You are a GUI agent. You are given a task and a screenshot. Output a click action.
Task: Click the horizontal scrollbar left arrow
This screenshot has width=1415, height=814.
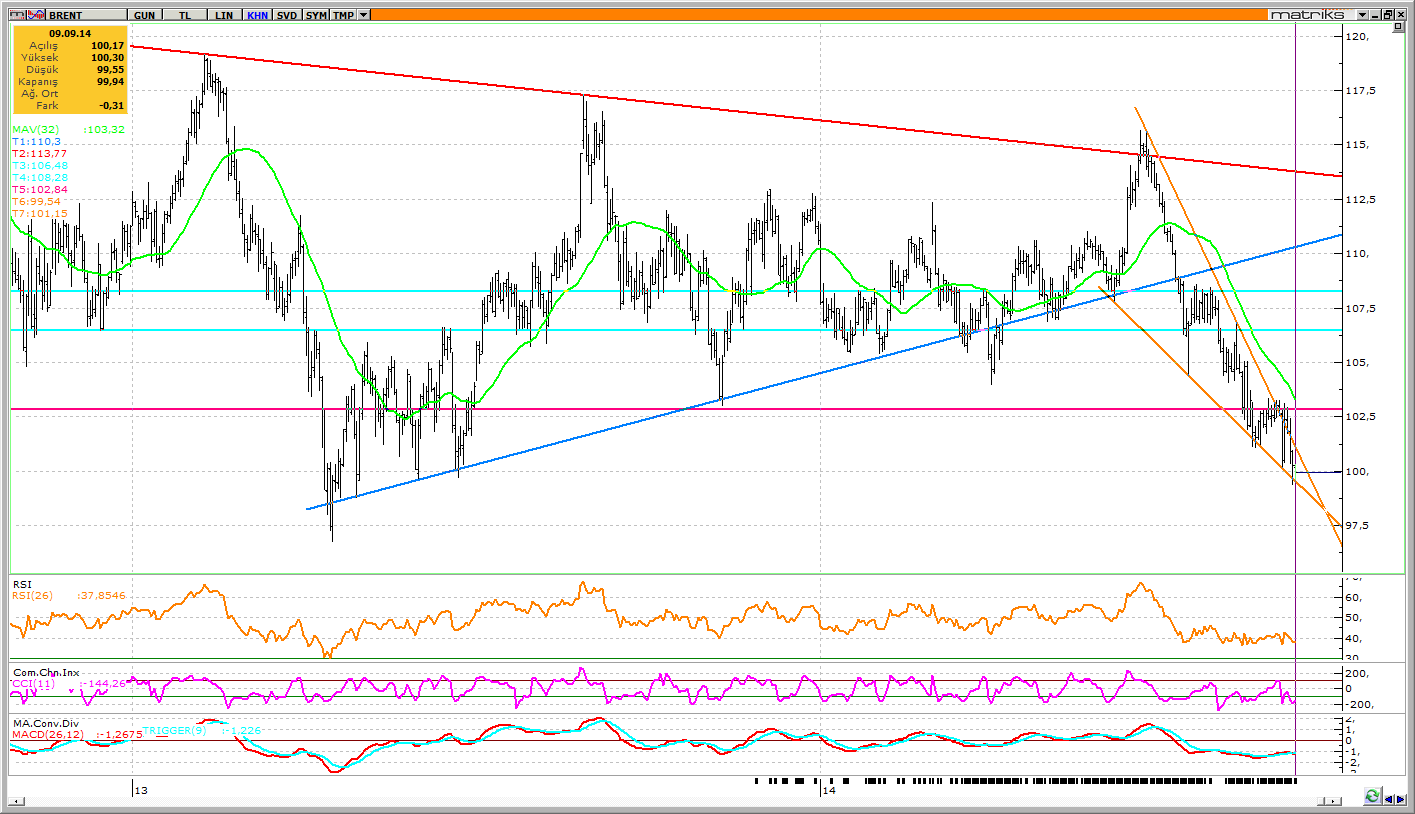17,801
